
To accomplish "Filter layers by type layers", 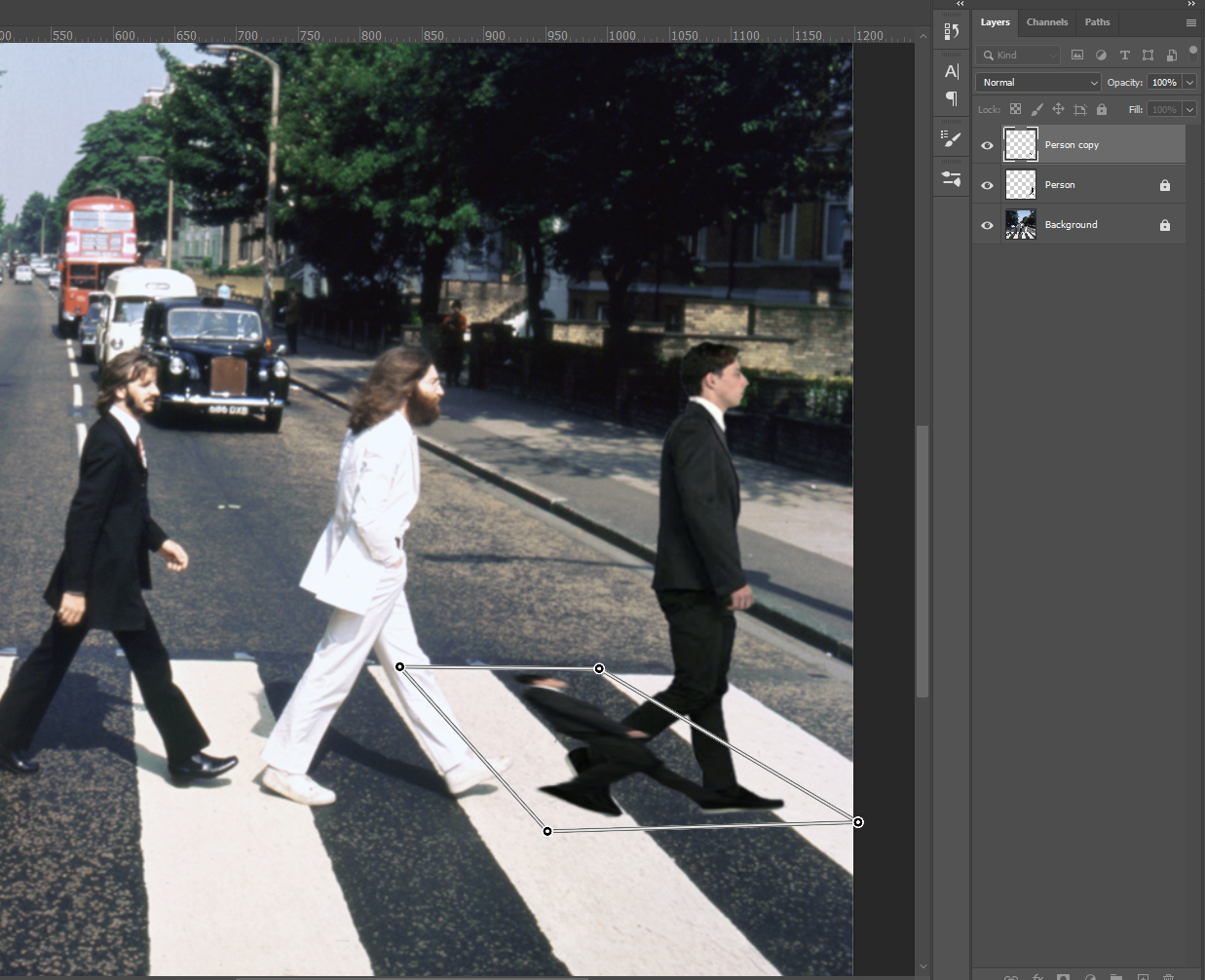I will (x=1124, y=56).
